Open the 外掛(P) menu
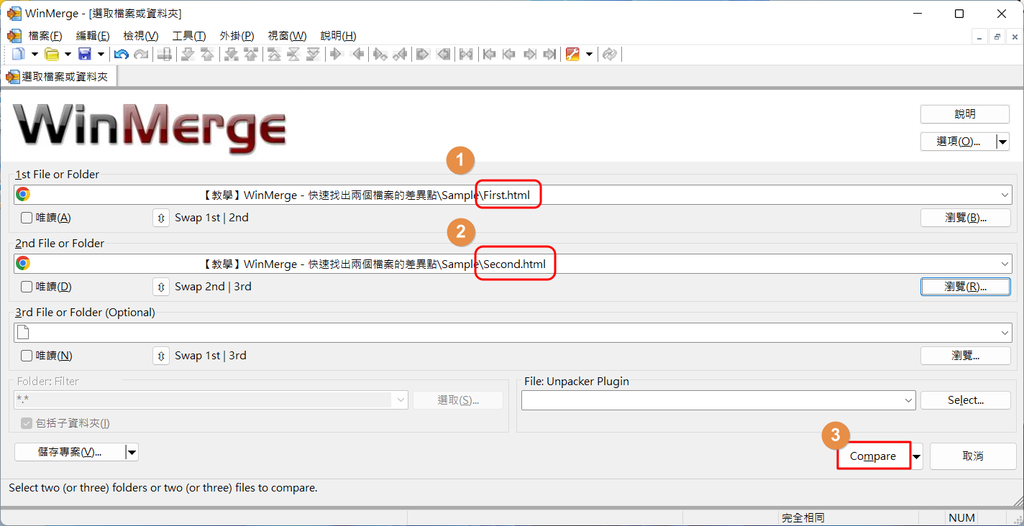Viewport: 1024px width, 526px height. (x=236, y=36)
